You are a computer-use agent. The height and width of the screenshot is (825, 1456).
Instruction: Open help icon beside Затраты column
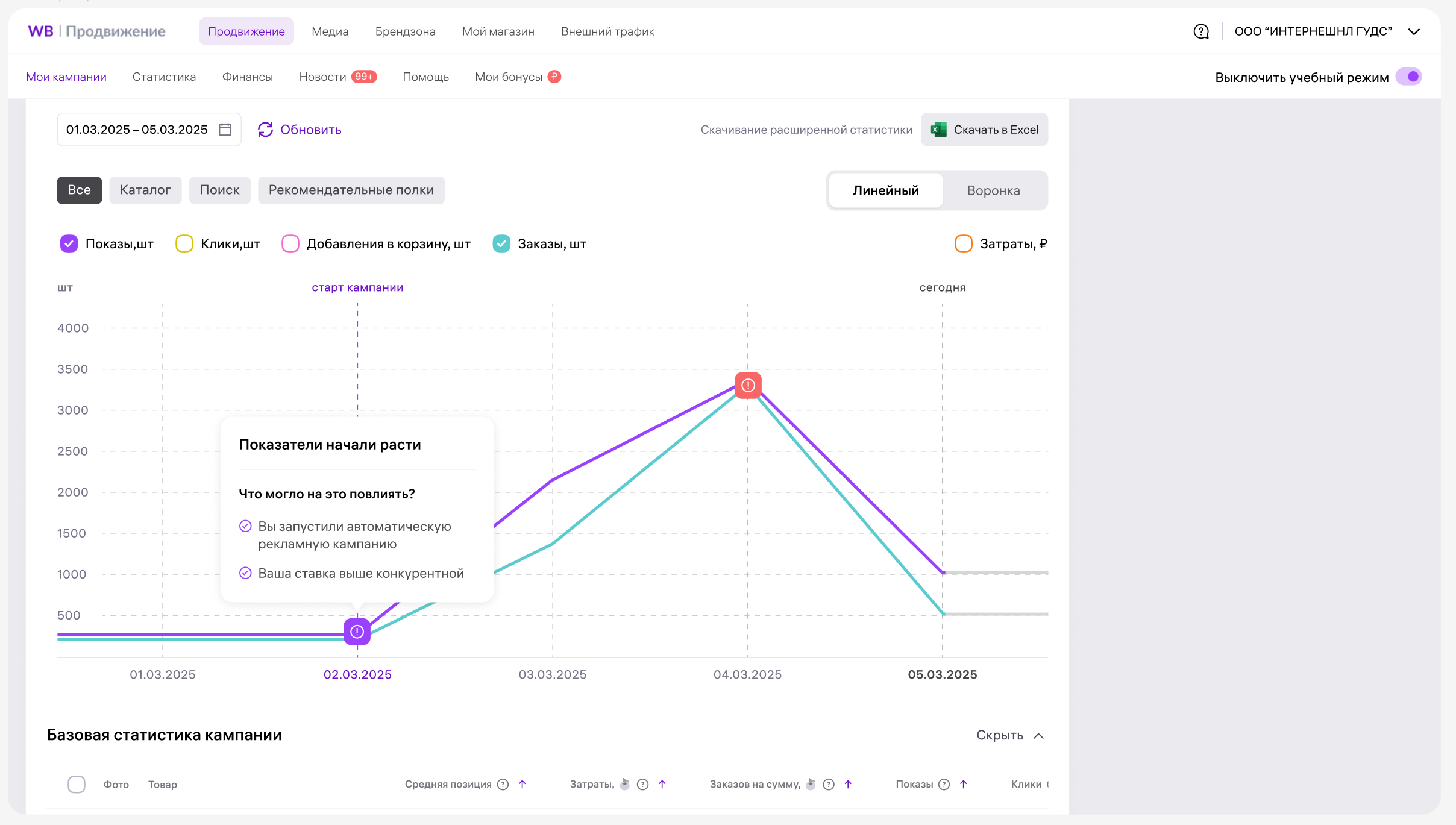pos(643,784)
